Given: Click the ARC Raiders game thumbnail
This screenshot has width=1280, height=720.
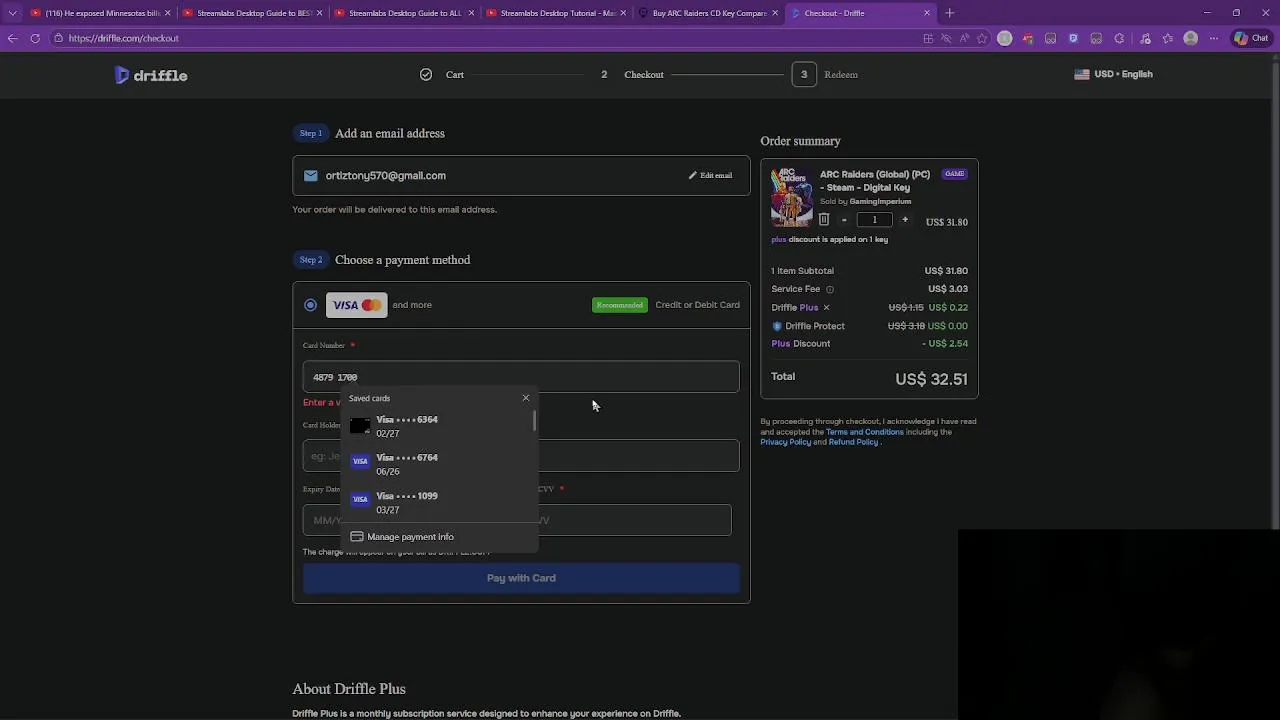Looking at the screenshot, I should pos(792,197).
